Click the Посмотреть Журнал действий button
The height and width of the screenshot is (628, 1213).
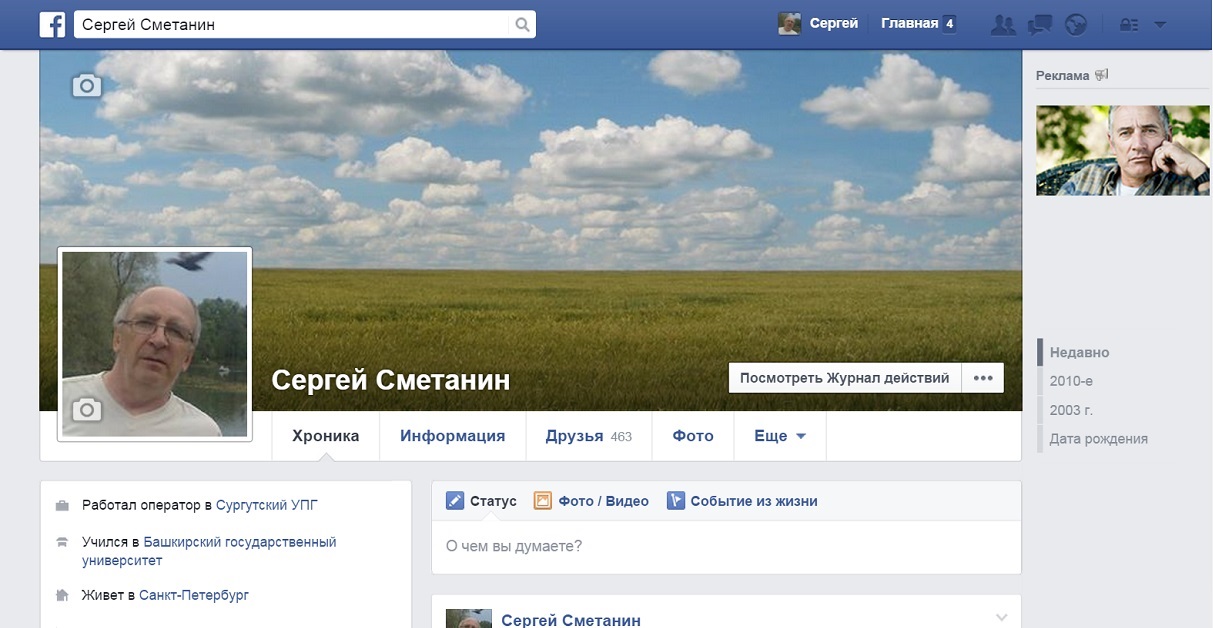click(844, 378)
